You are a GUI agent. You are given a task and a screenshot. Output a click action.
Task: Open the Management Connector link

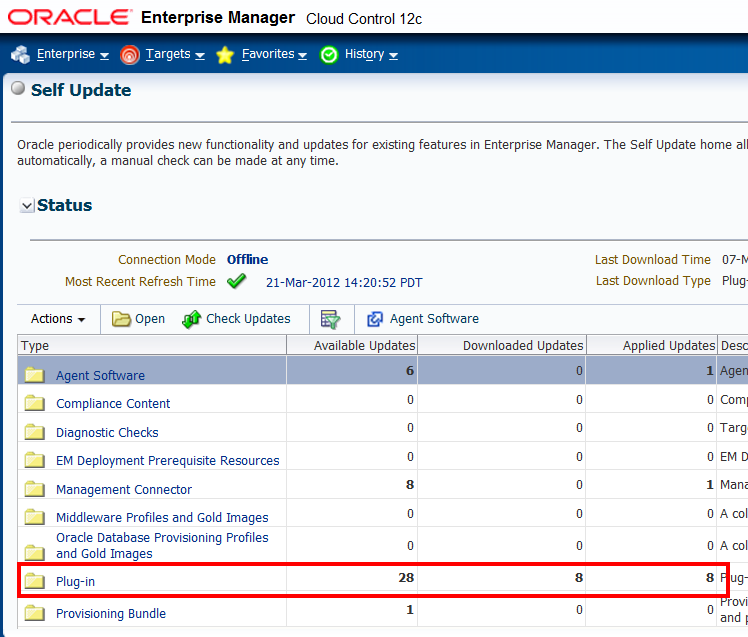(x=124, y=490)
